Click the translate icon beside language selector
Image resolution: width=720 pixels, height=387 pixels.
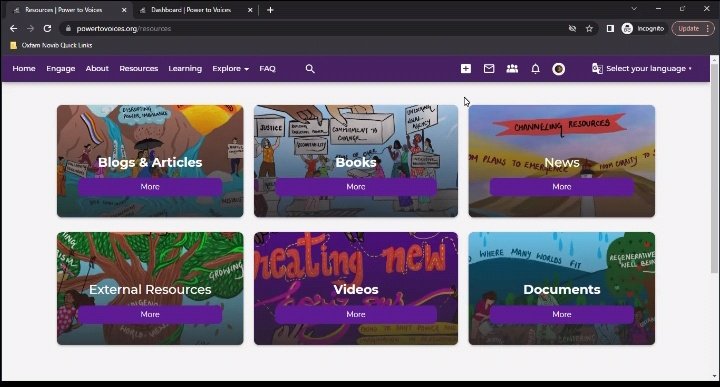[x=597, y=69]
